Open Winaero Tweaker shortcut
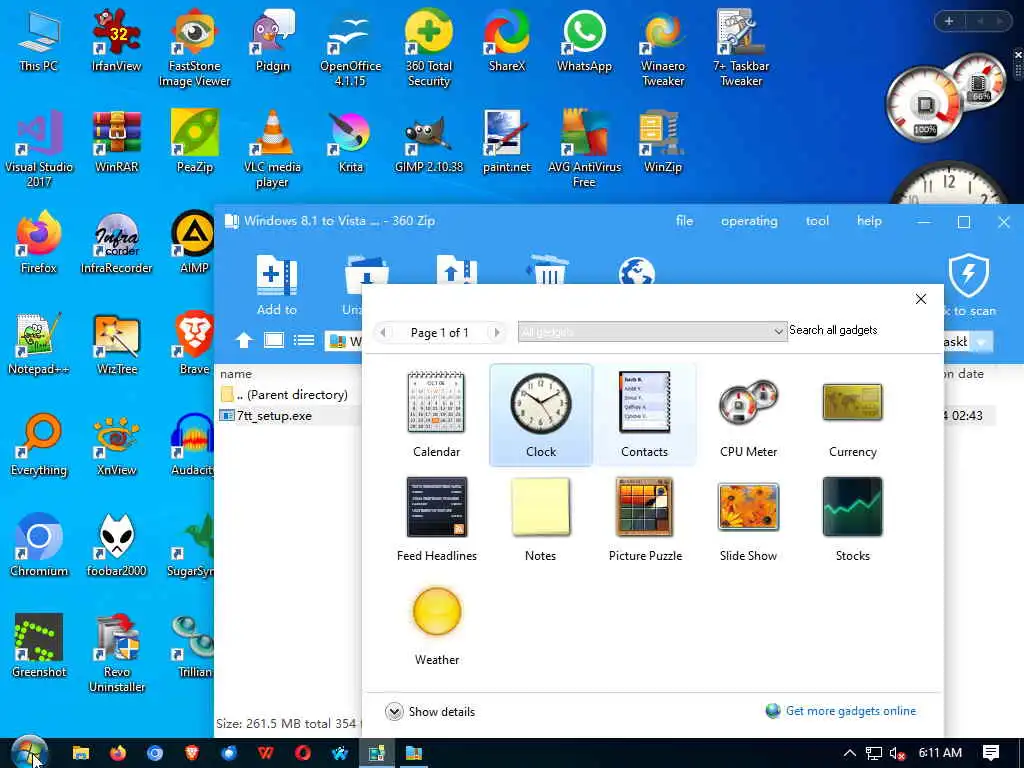The image size is (1024, 768). coord(663,48)
